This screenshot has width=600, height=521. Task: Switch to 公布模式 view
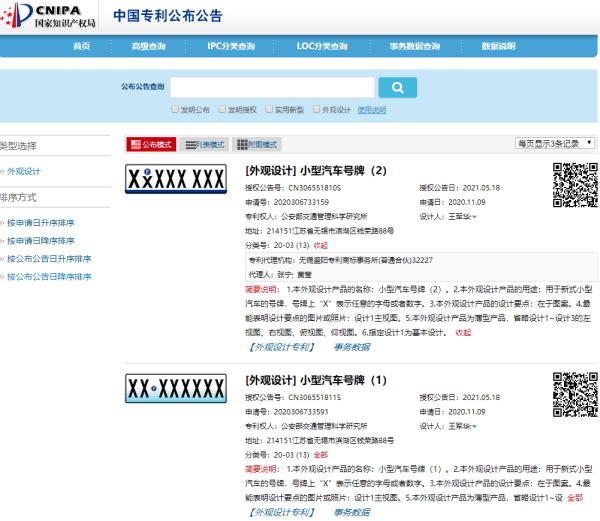(151, 145)
